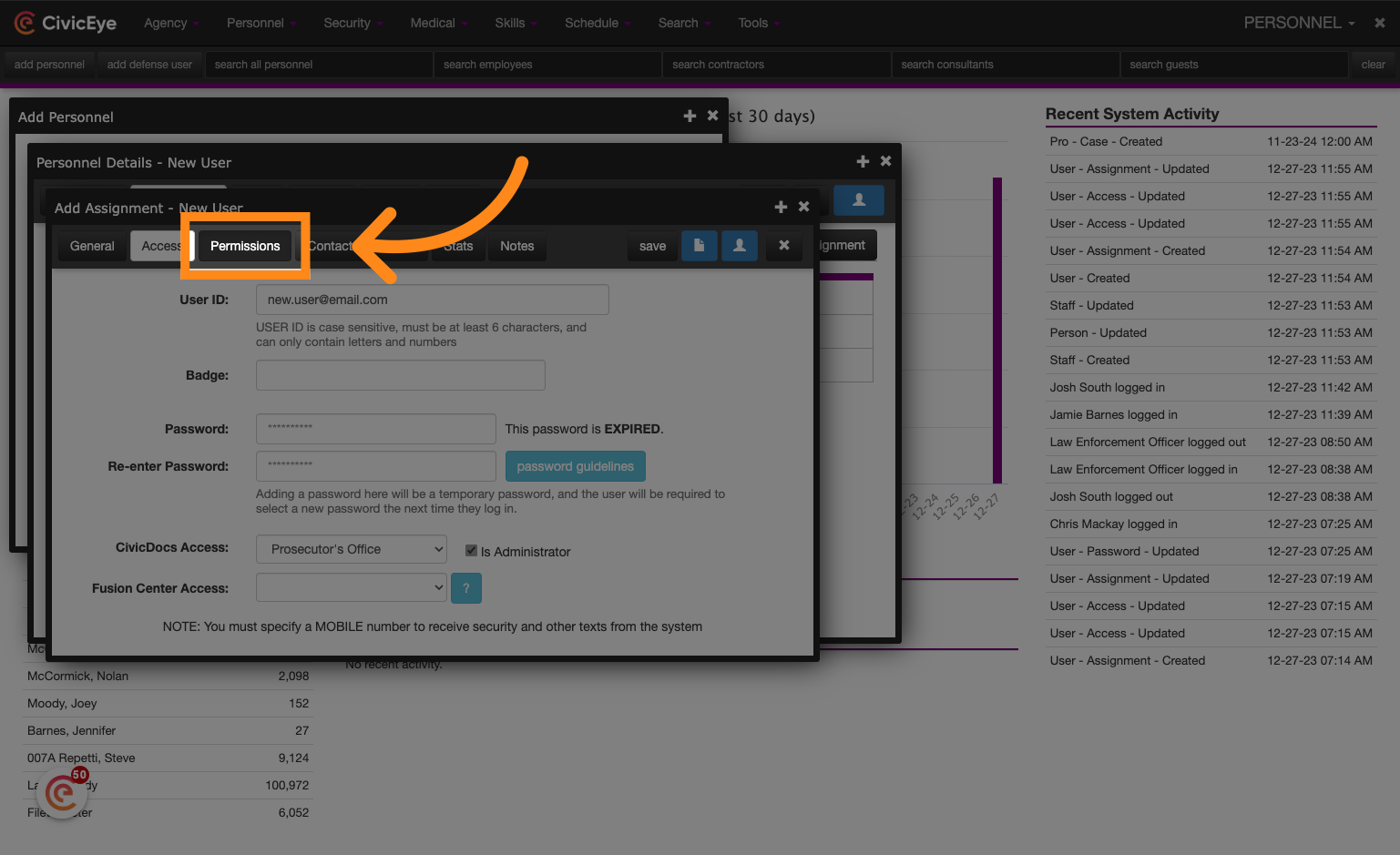This screenshot has height=855, width=1400.
Task: Click 'Law Enforcement Officer logged out' entry
Action: (x=1211, y=442)
